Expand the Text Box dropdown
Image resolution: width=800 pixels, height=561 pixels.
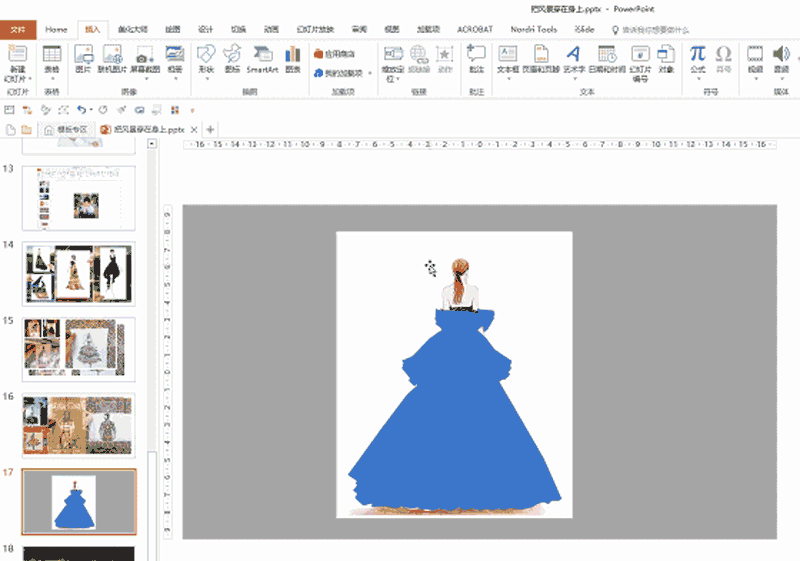tap(508, 79)
